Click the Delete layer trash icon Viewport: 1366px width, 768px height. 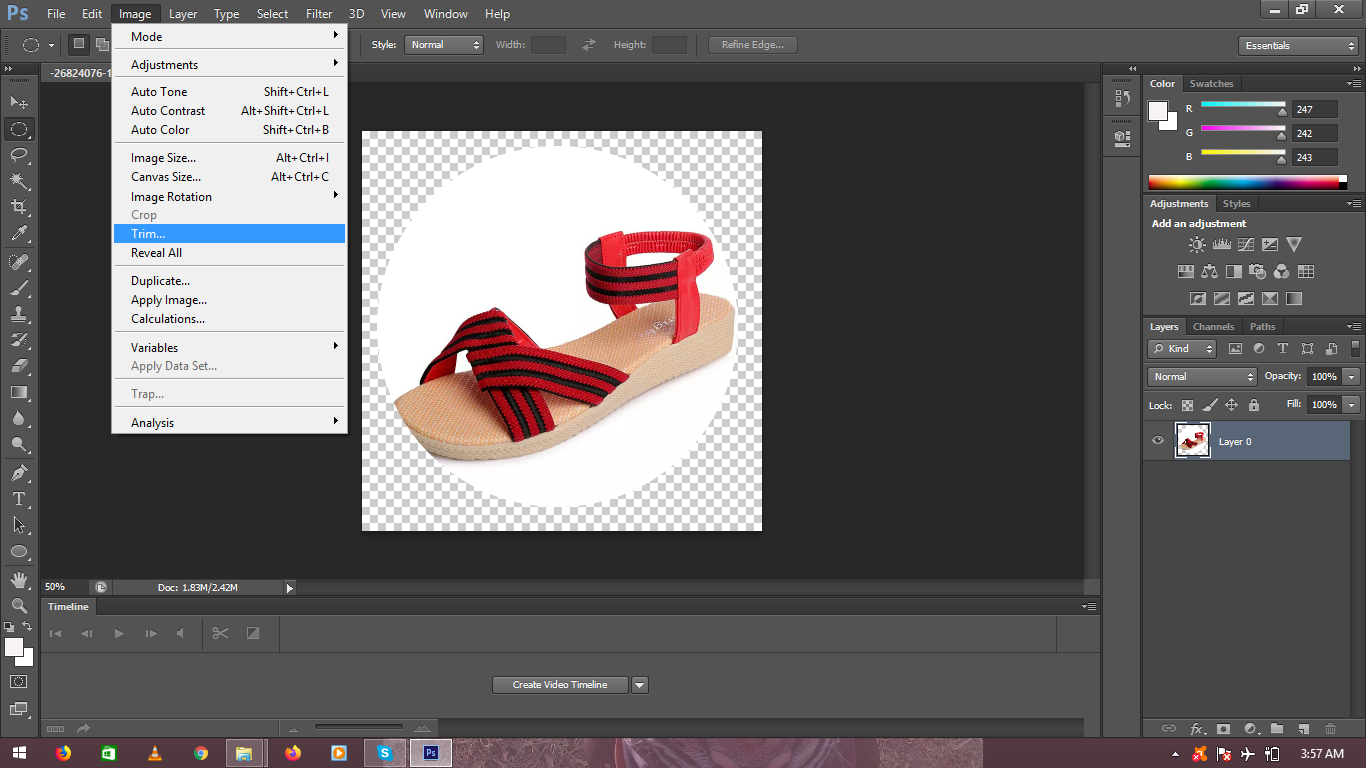[x=1330, y=729]
